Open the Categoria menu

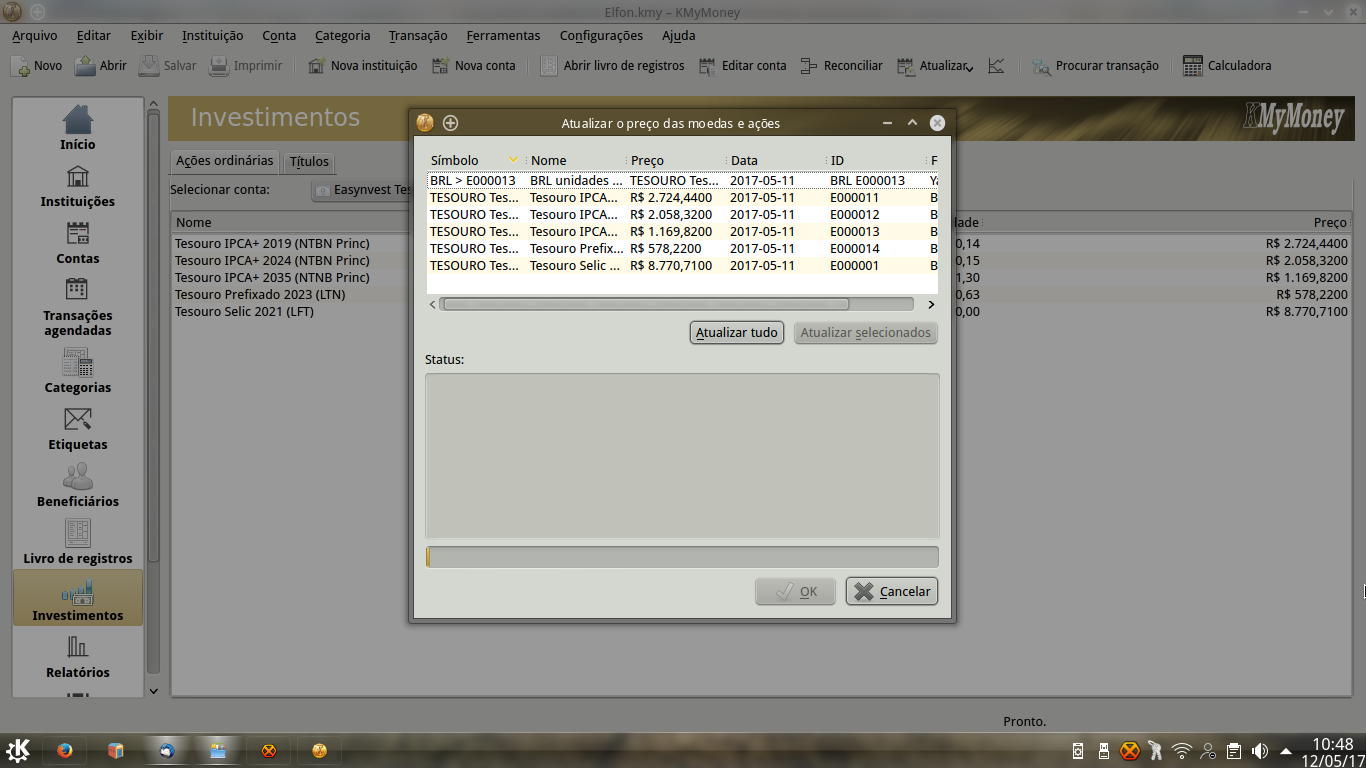[342, 35]
